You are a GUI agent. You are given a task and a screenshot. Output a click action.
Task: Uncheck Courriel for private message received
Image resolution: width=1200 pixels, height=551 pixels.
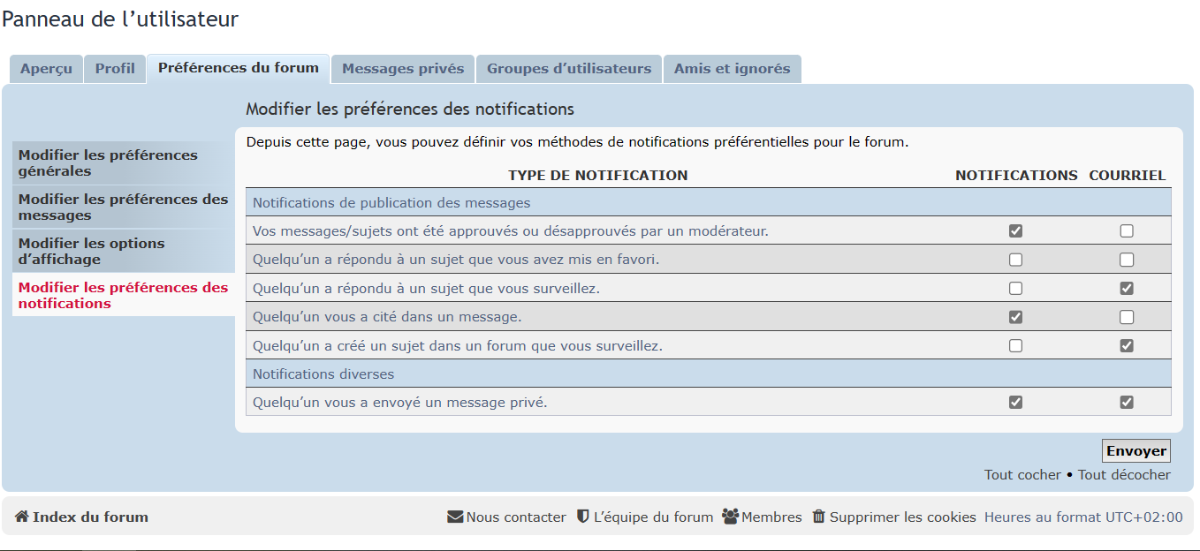click(x=1127, y=403)
